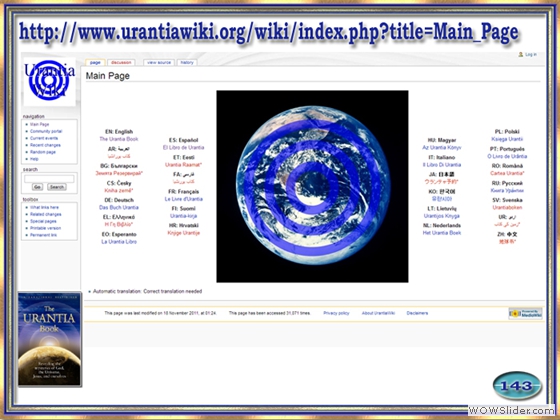The image size is (560, 420).
Task: Click the Search button
Action: point(56,187)
